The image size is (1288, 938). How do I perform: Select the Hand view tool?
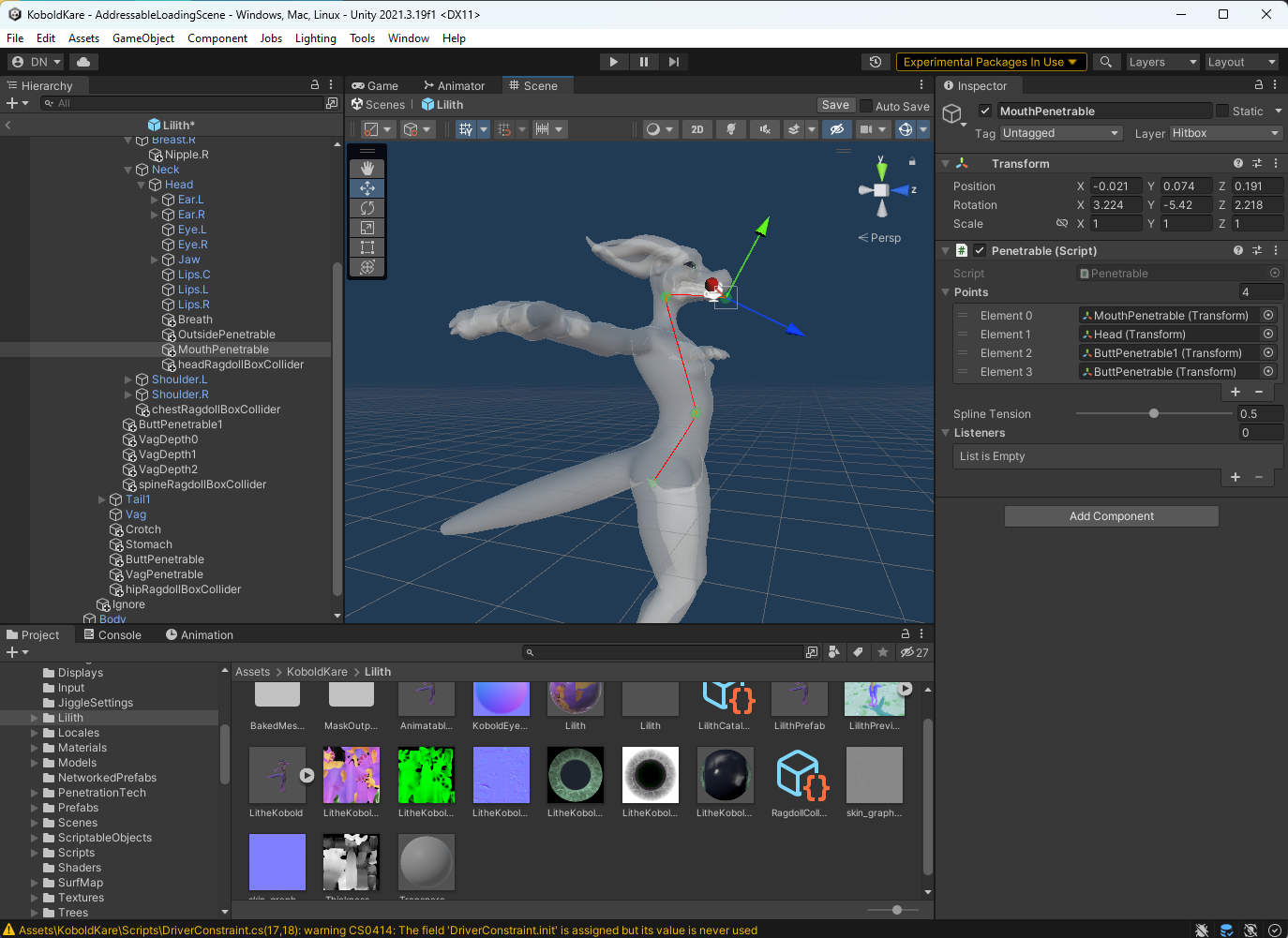367,168
